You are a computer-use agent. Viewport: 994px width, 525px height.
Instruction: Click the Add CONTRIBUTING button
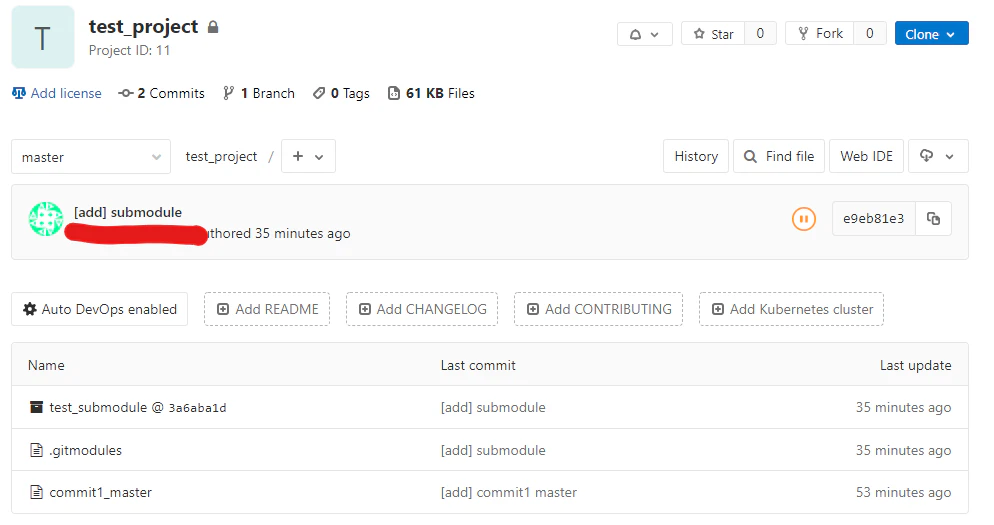click(598, 309)
